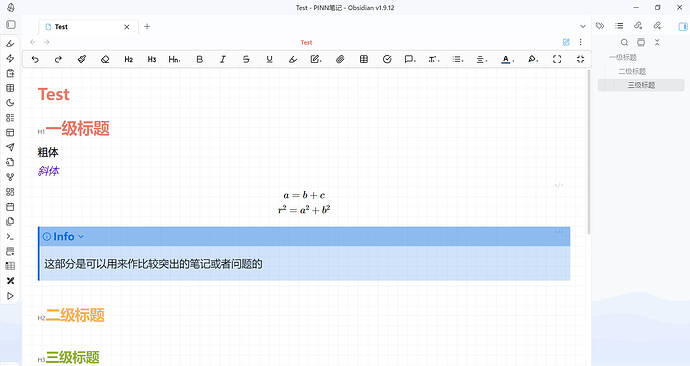
Task: Clear formatting with the eraser icon
Action: (105, 59)
